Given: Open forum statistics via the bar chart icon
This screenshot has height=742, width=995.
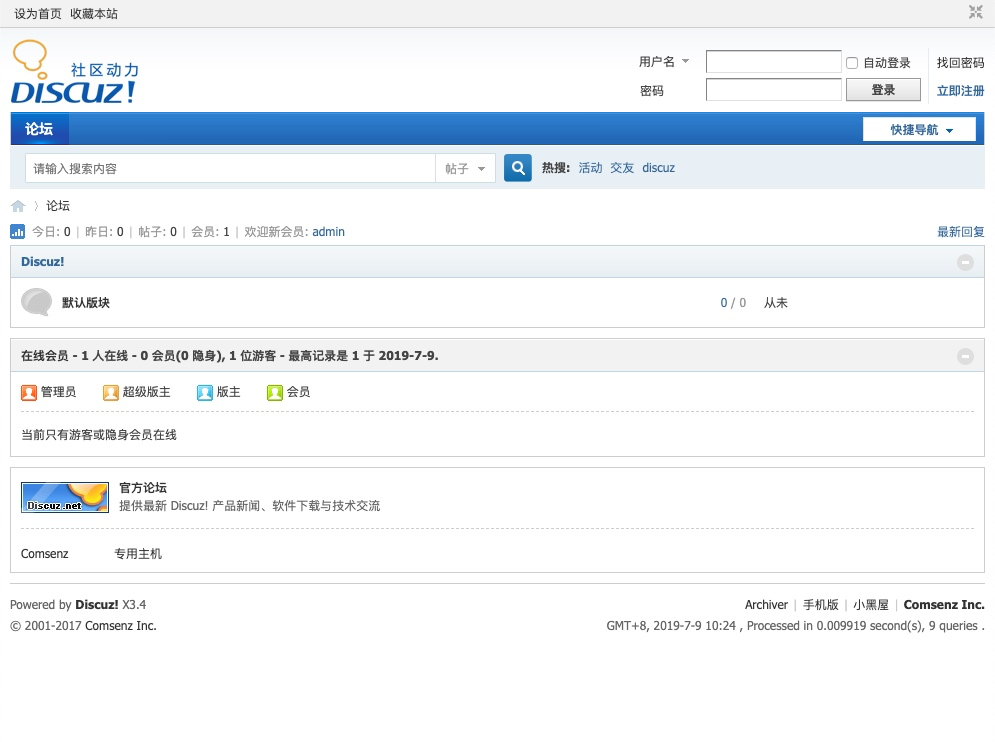Looking at the screenshot, I should (x=17, y=231).
